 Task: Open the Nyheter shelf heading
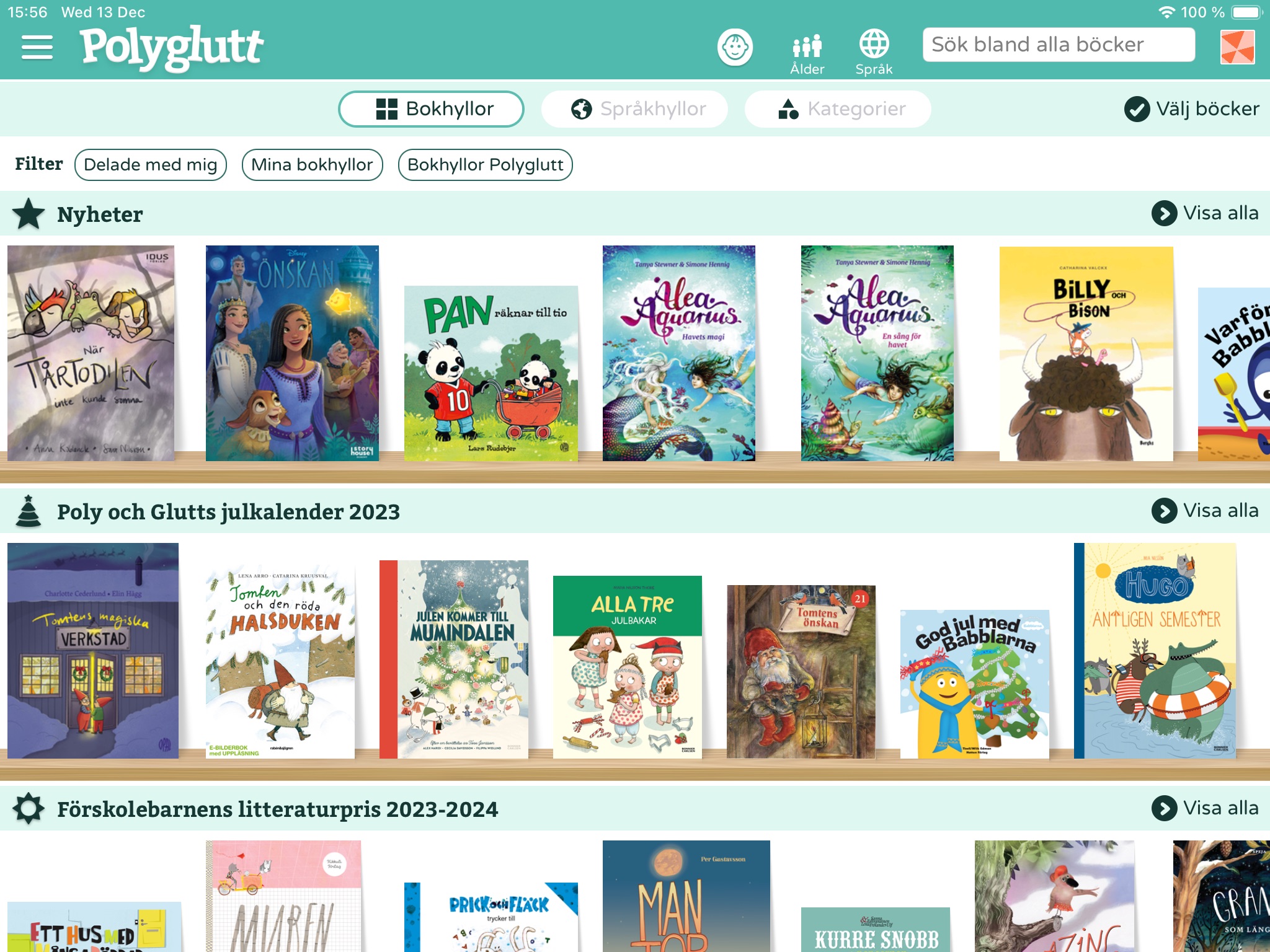100,214
